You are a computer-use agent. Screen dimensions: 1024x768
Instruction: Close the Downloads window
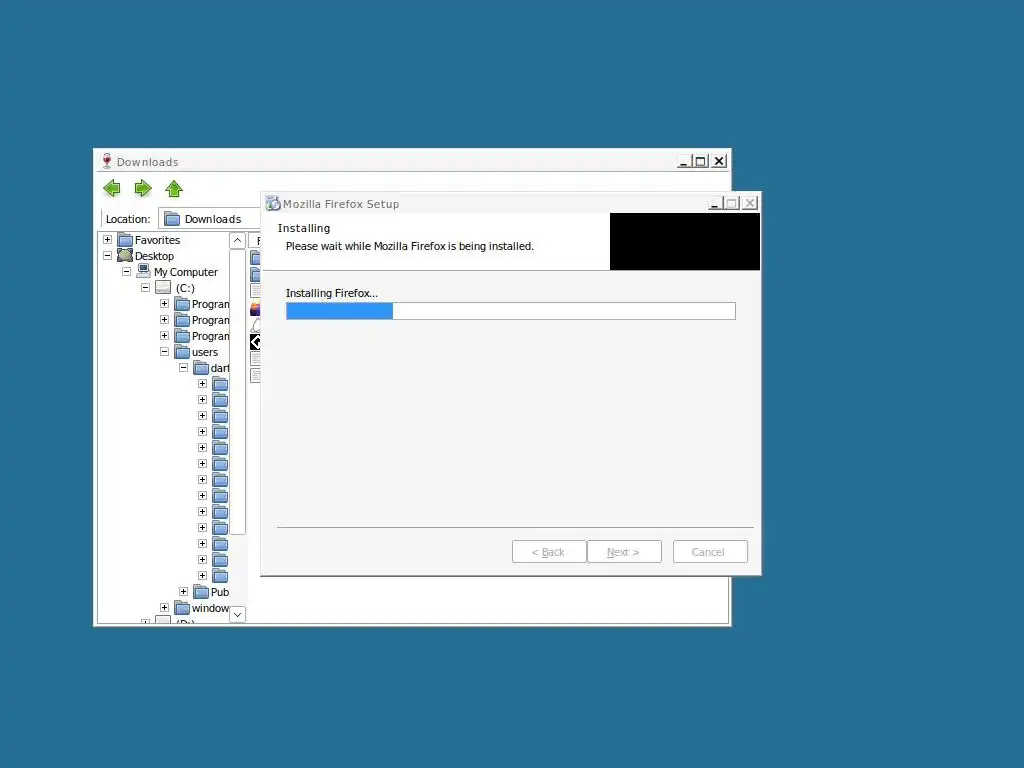pyautogui.click(x=719, y=161)
